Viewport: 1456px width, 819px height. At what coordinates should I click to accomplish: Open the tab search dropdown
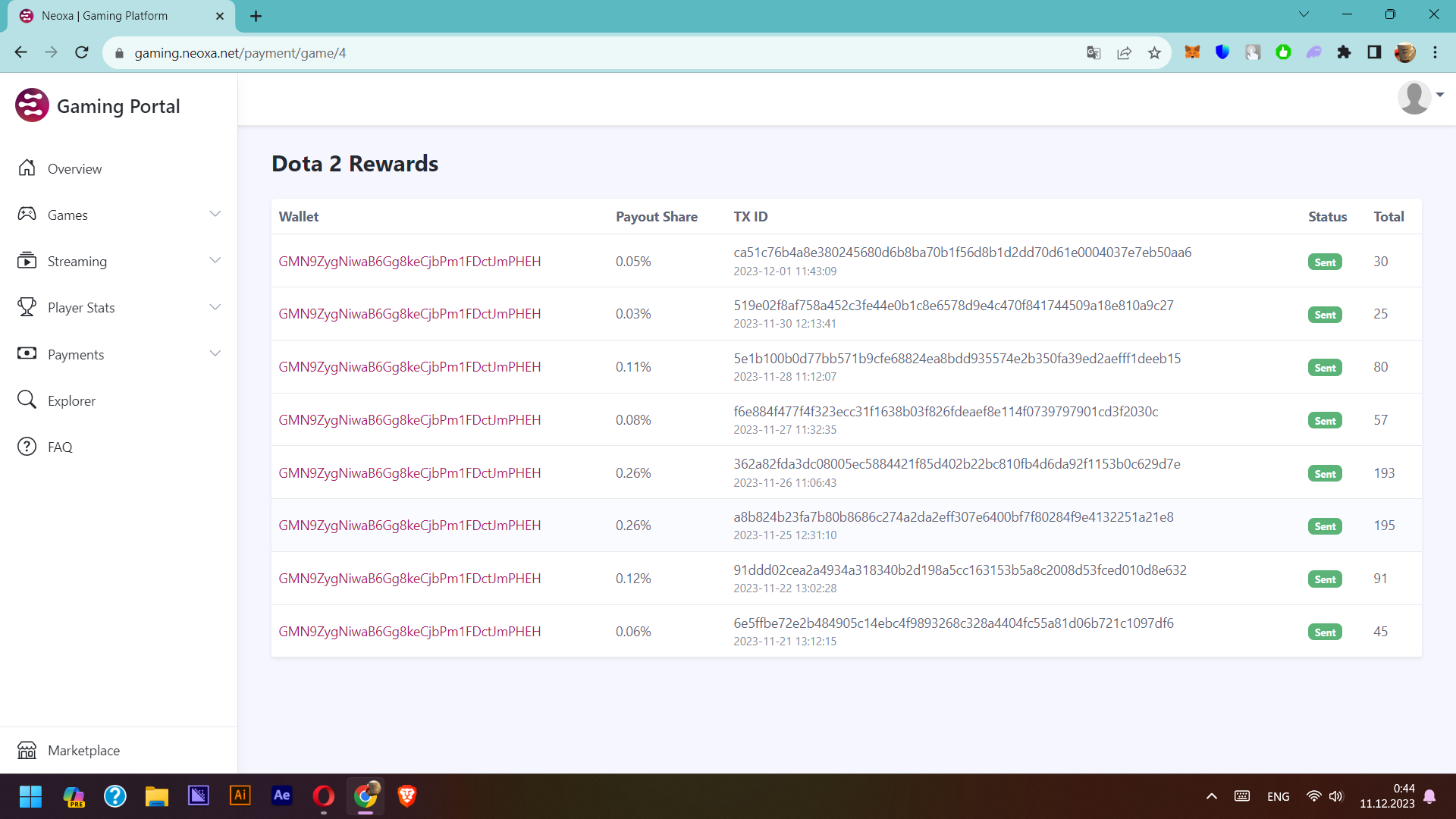click(1304, 14)
